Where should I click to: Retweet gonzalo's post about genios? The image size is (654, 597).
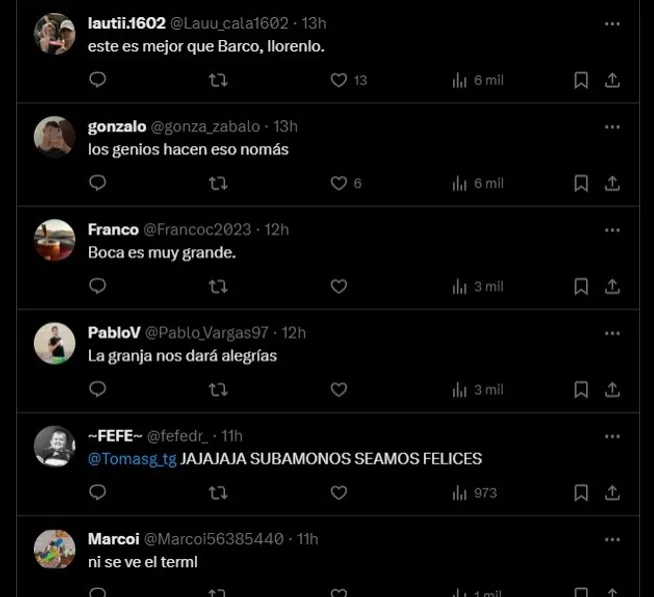click(x=218, y=183)
